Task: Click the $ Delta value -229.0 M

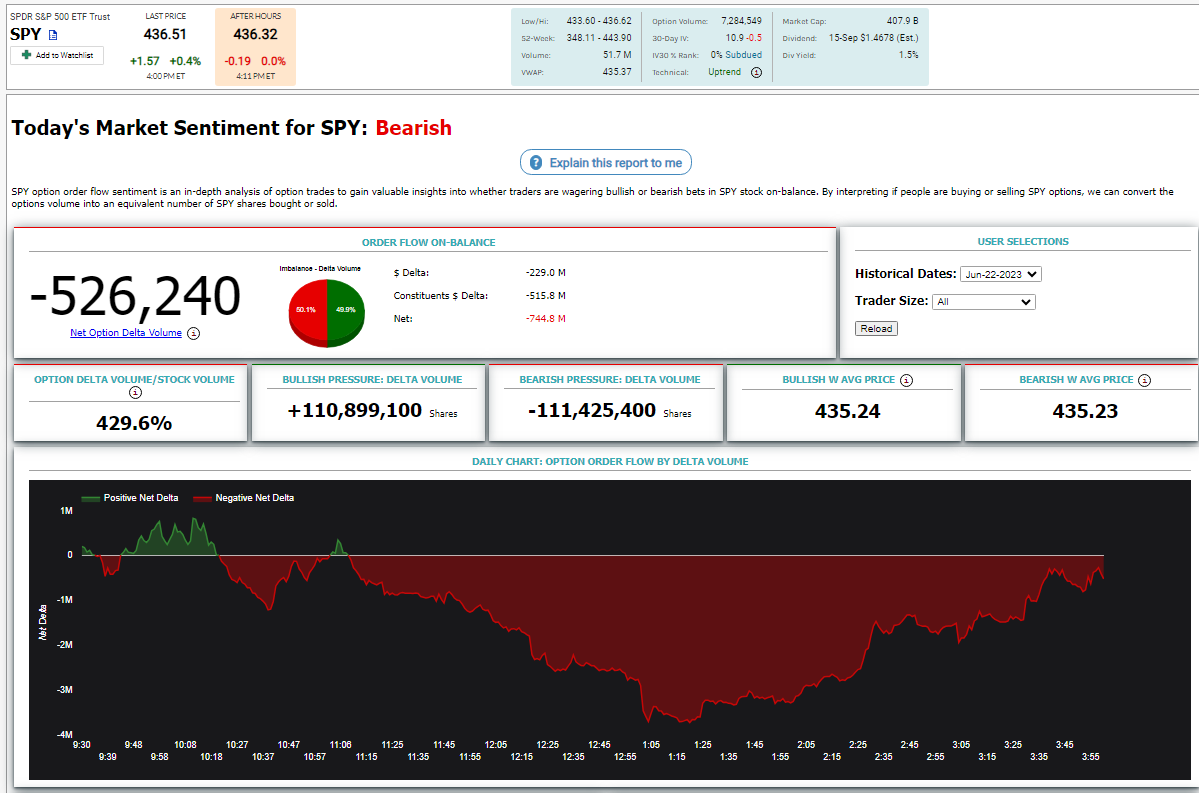Action: point(546,273)
